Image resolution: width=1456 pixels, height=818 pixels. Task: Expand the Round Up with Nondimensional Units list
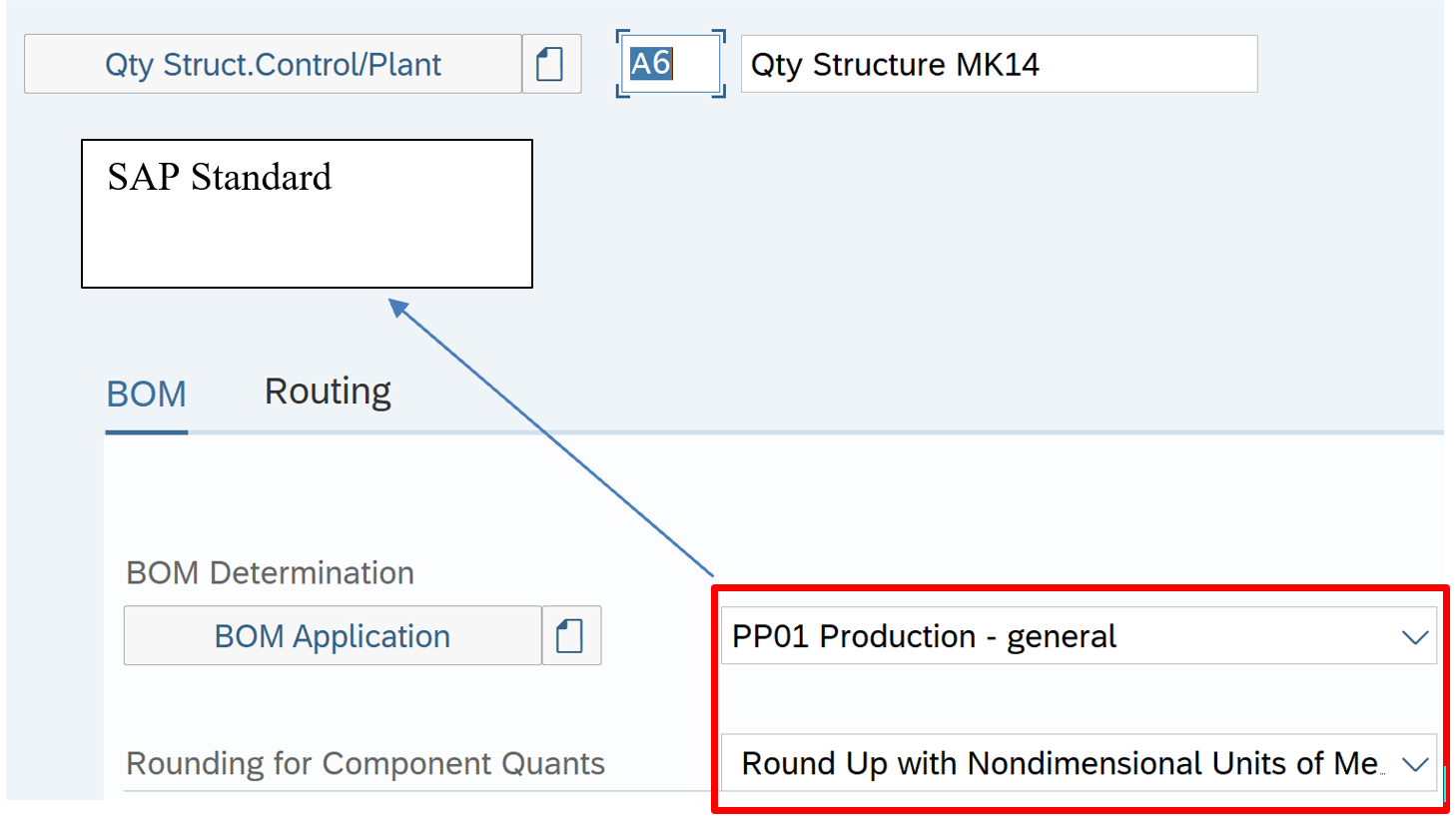tap(1059, 764)
